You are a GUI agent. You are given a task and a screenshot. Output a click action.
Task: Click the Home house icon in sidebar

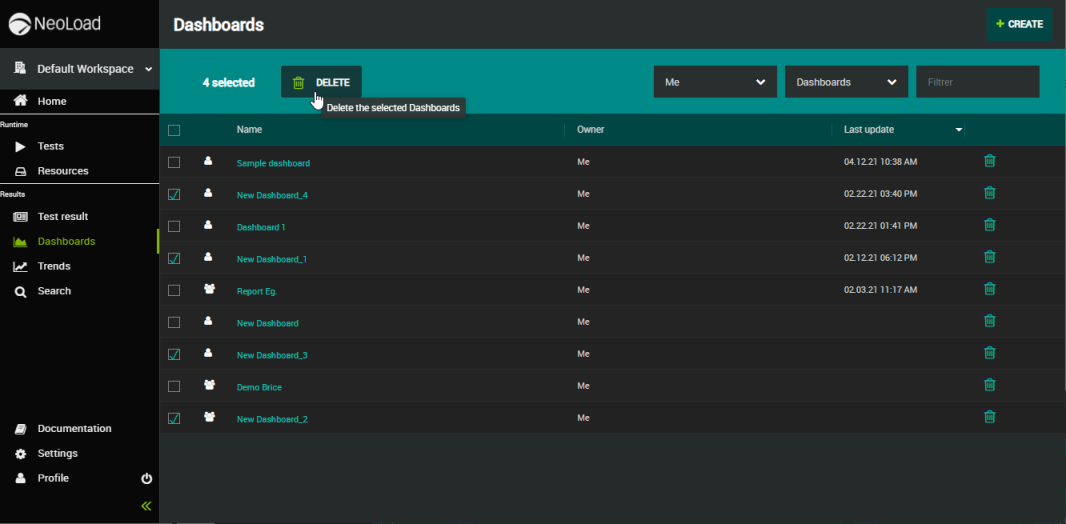tap(20, 101)
